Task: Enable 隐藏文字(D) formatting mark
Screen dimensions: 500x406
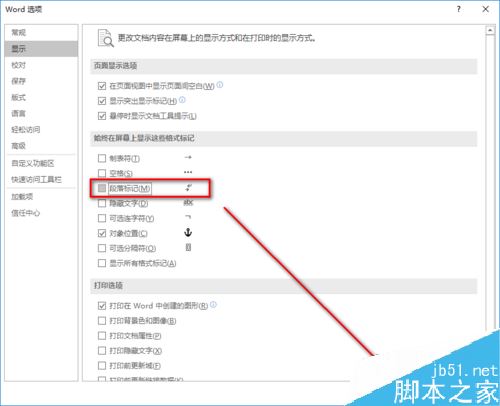Action: click(x=102, y=203)
